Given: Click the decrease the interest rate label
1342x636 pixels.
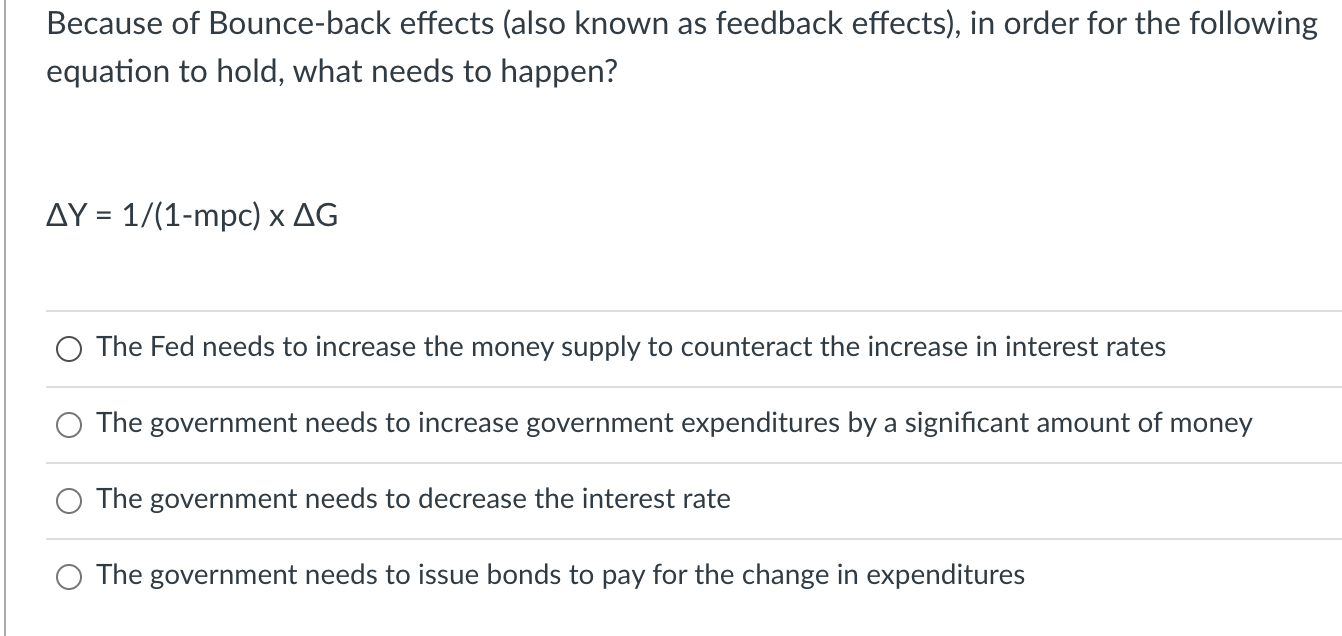Looking at the screenshot, I should pos(412,499).
